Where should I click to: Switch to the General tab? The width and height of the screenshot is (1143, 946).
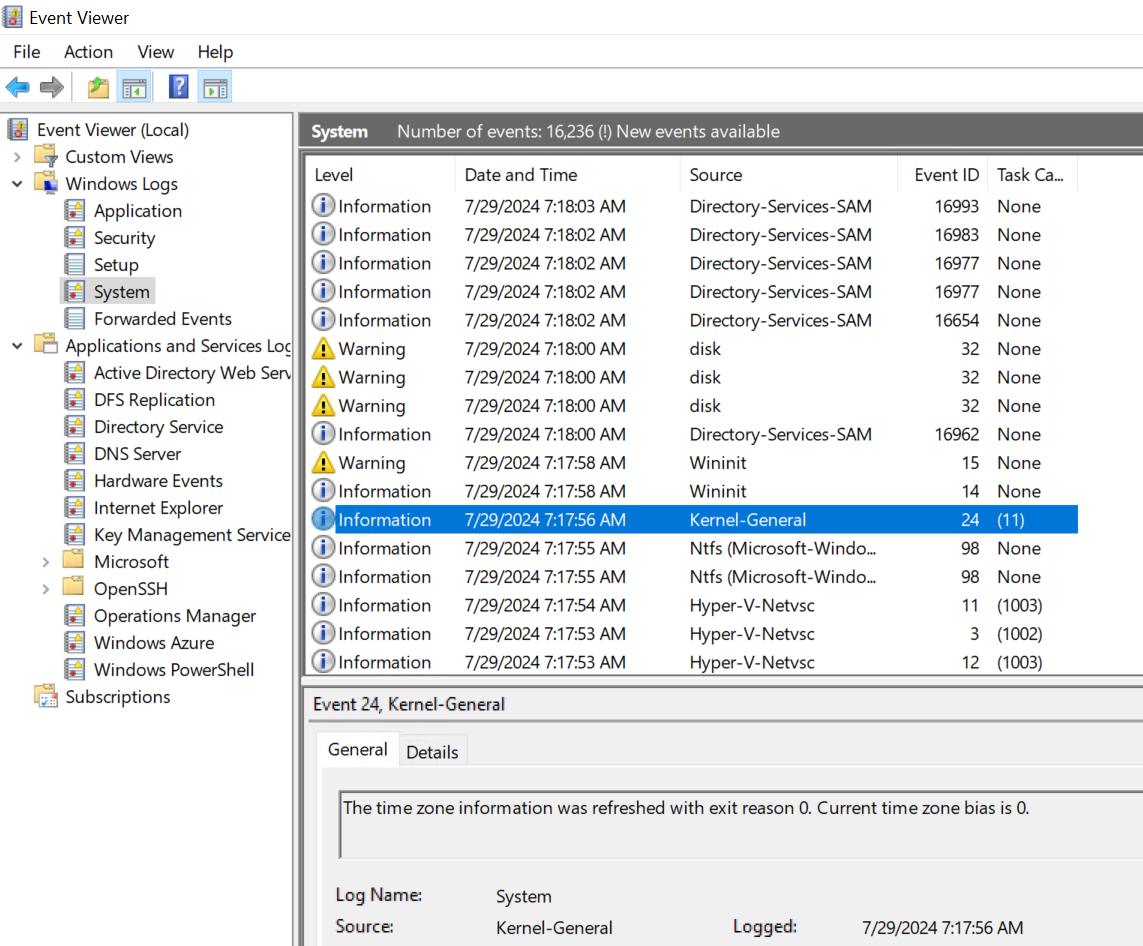click(x=357, y=749)
